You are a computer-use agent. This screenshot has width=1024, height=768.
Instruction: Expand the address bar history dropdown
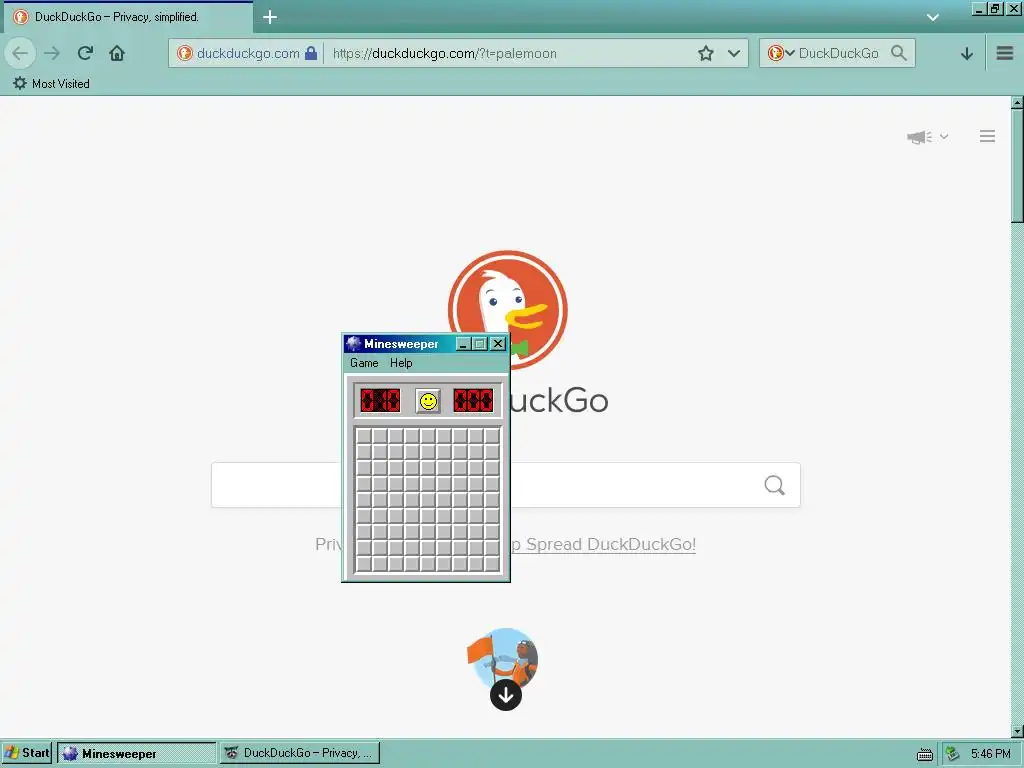(x=734, y=54)
